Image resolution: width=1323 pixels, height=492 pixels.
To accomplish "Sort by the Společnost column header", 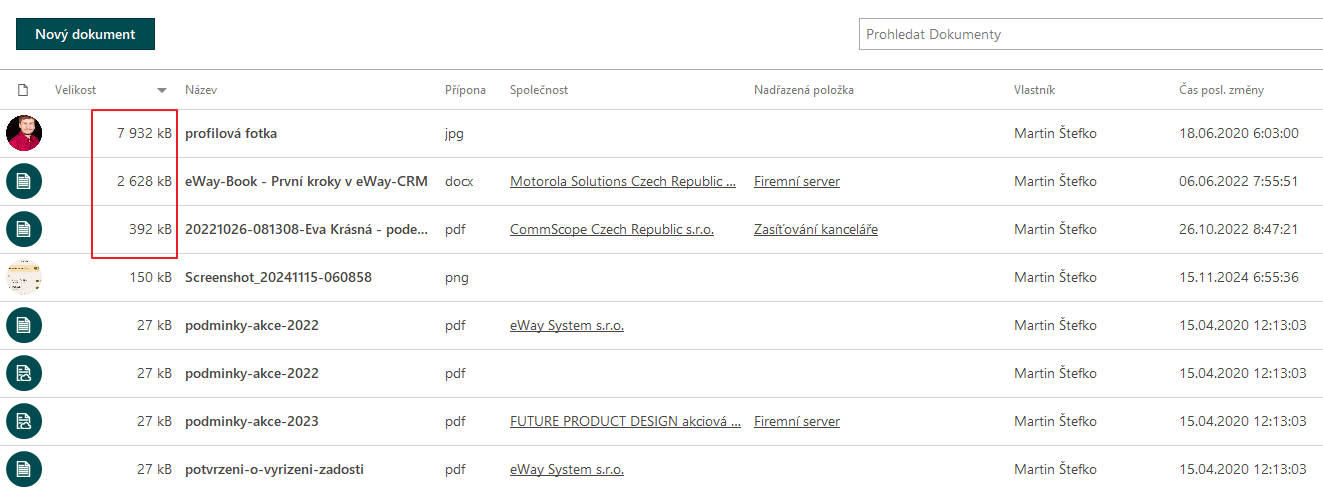I will click(x=539, y=90).
